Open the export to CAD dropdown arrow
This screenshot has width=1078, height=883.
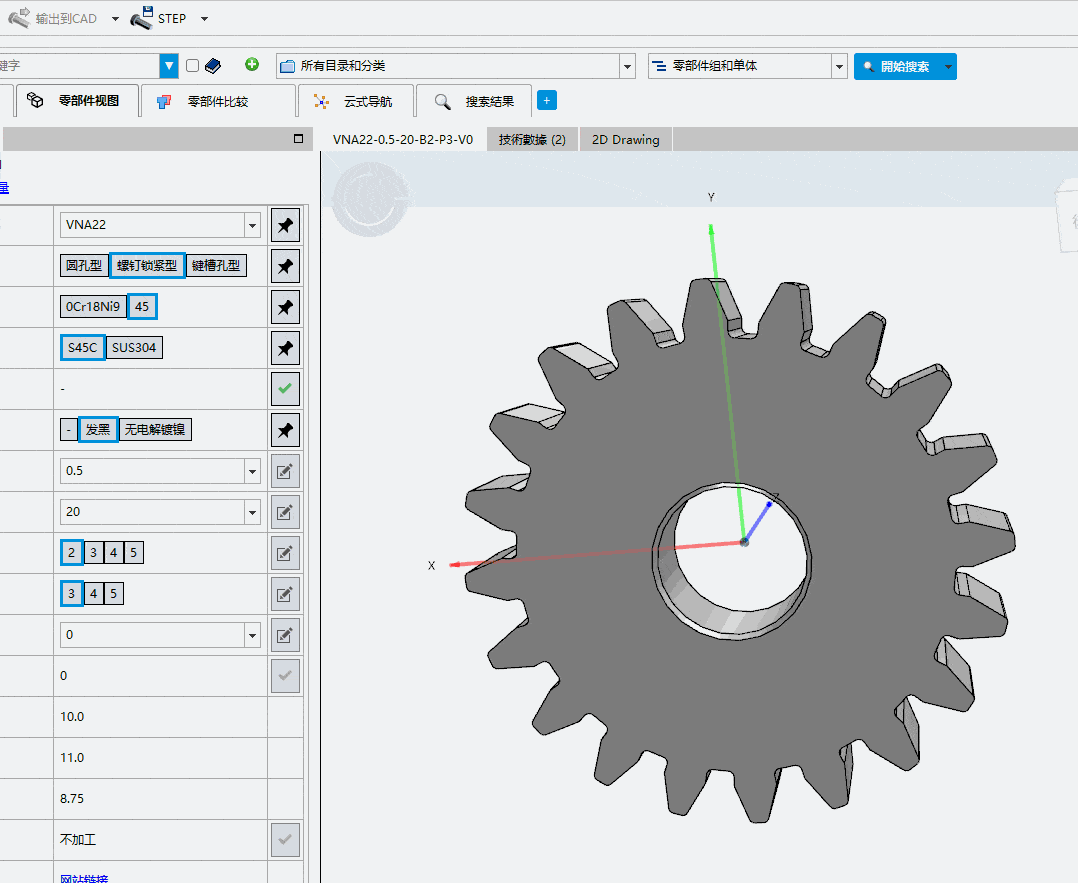115,19
